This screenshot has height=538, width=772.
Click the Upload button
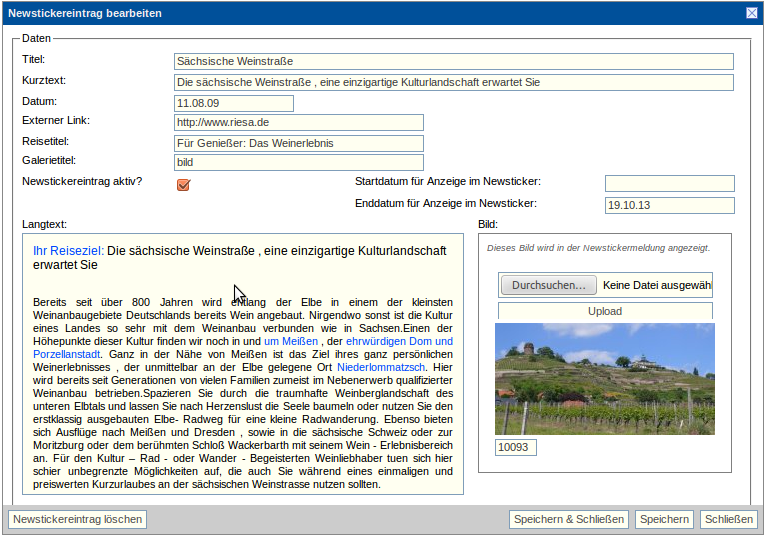(x=605, y=311)
